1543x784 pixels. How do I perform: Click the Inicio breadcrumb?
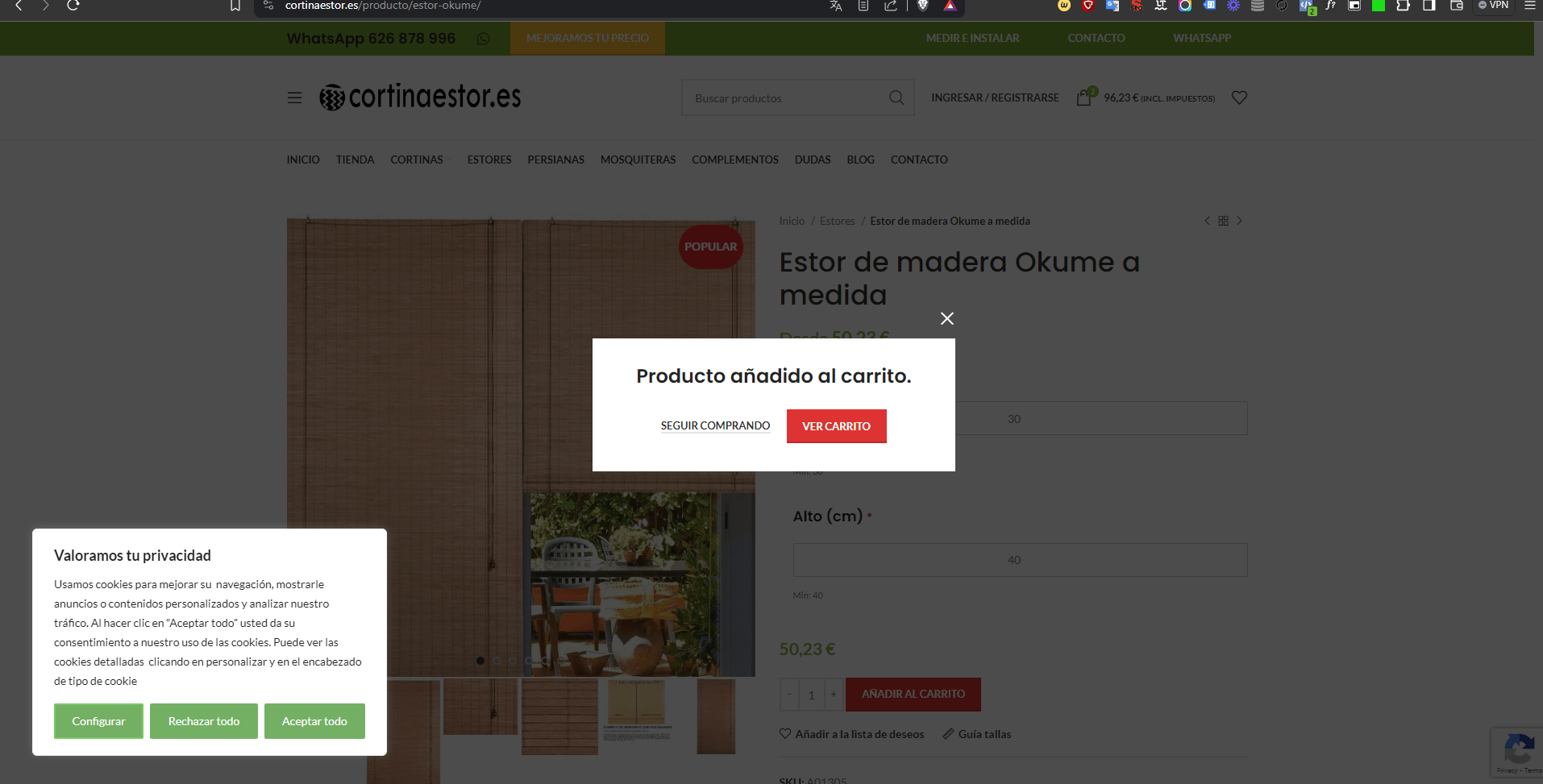(x=792, y=221)
